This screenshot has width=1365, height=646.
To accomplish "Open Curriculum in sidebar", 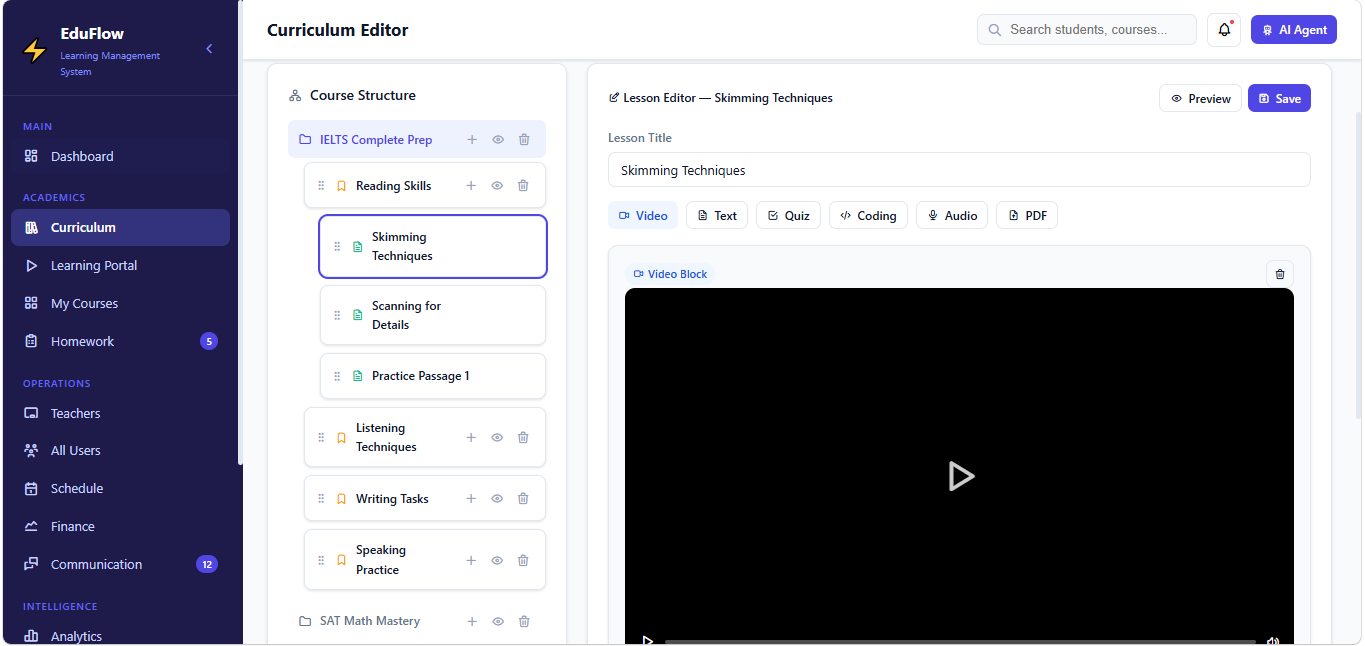I will coord(120,227).
